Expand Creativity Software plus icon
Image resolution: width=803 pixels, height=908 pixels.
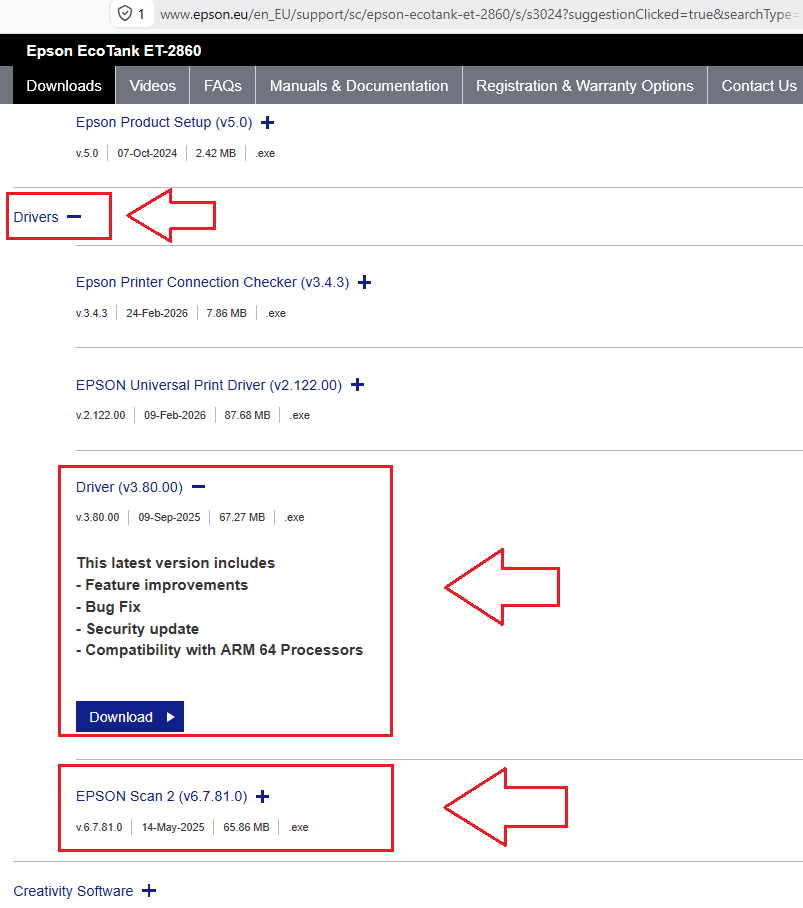tap(149, 891)
